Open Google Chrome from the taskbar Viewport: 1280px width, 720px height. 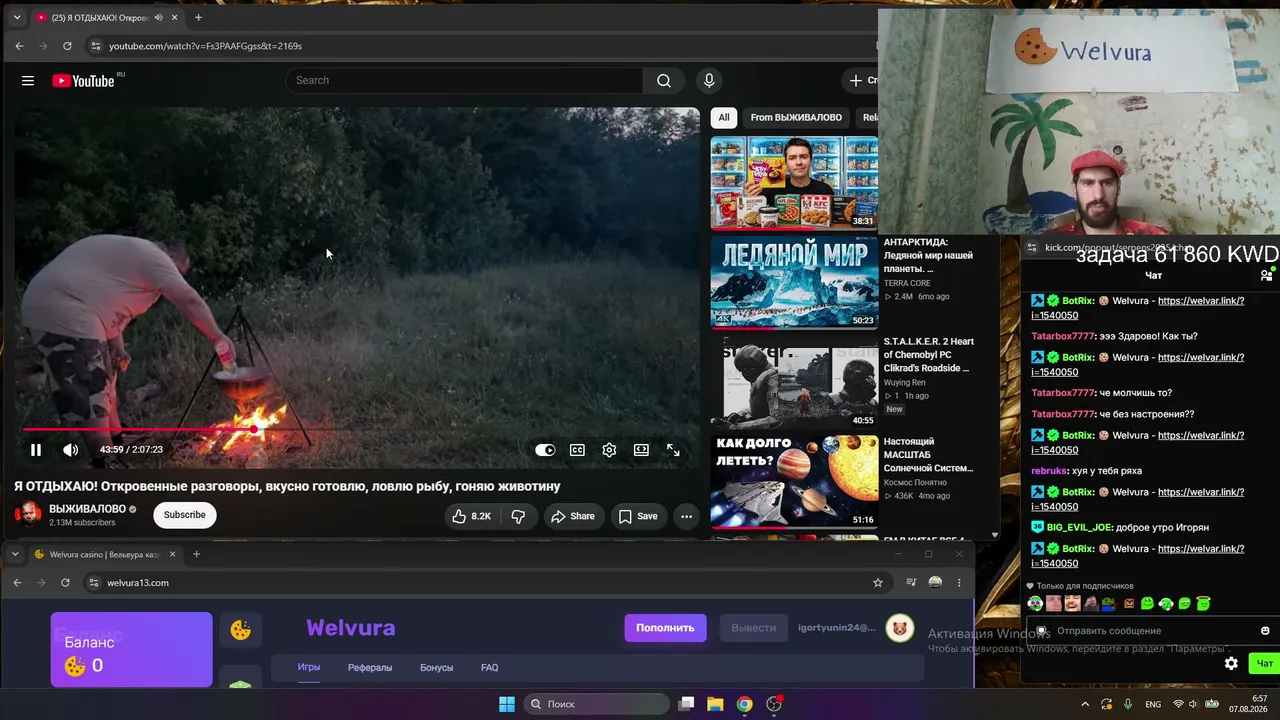coord(744,704)
